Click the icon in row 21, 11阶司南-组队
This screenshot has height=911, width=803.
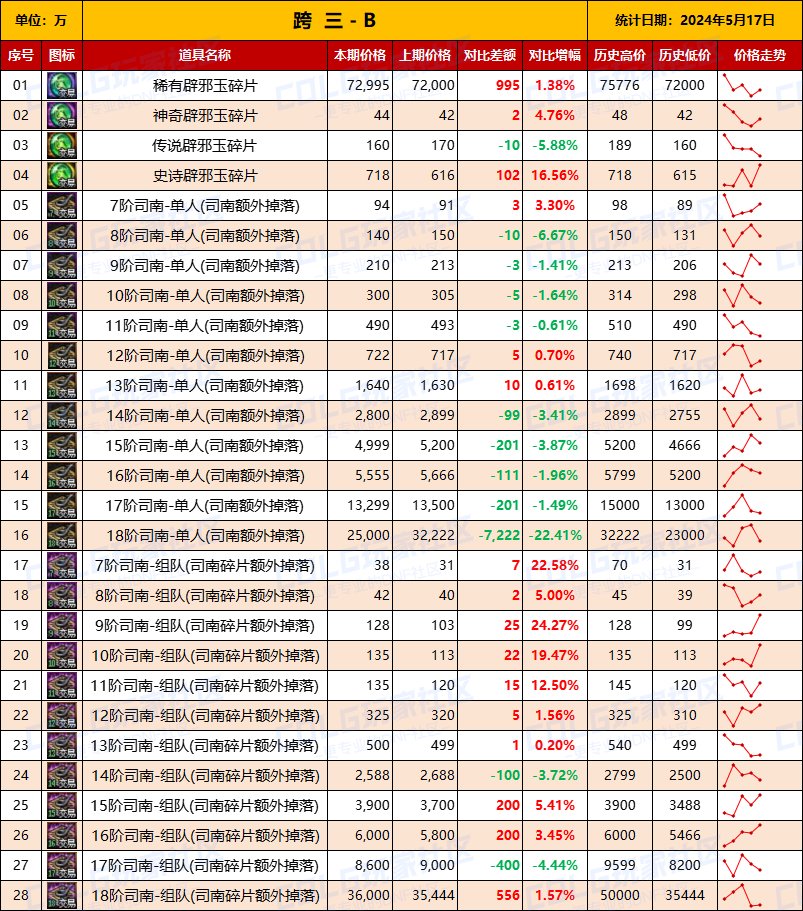pyautogui.click(x=62, y=686)
